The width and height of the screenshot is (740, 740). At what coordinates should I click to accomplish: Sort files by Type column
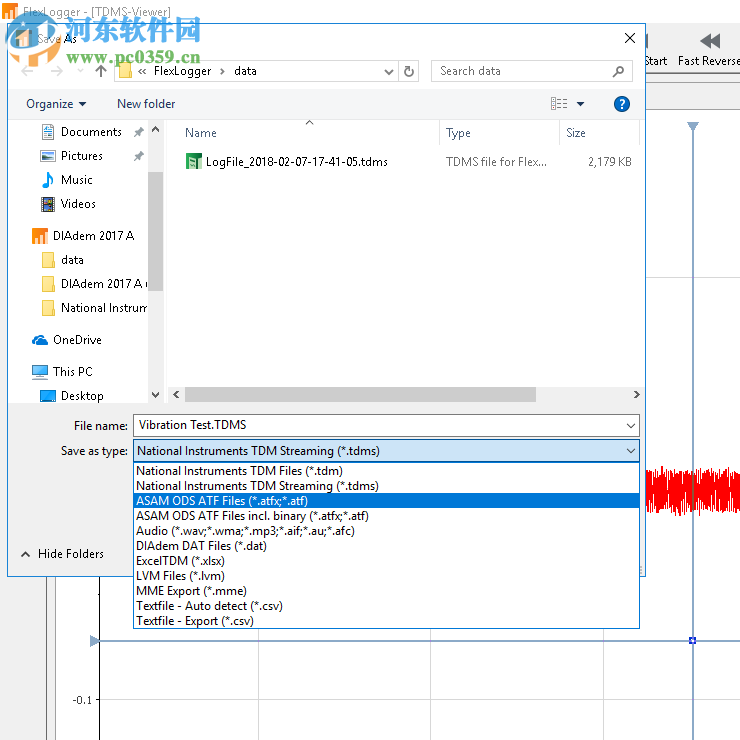[458, 133]
